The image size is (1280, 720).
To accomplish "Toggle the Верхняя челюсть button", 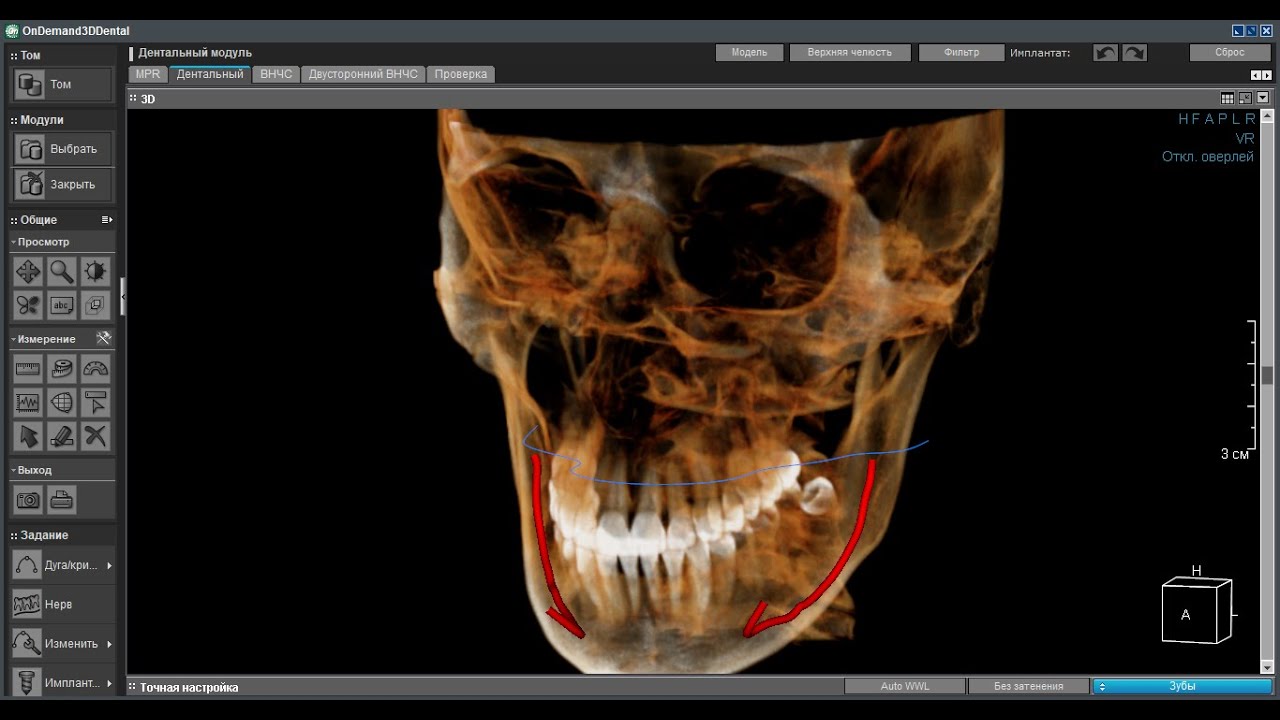I will click(x=850, y=53).
